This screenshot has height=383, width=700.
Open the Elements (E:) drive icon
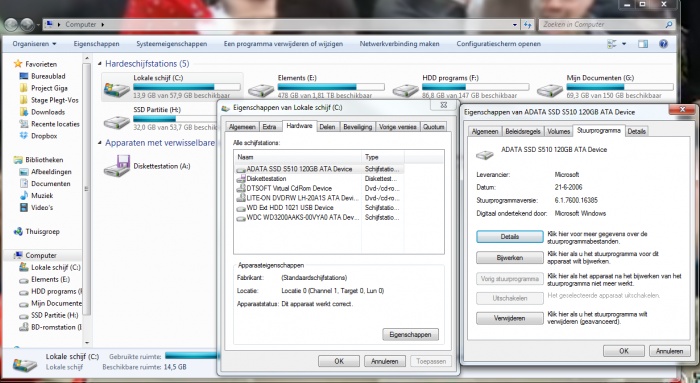[261, 90]
